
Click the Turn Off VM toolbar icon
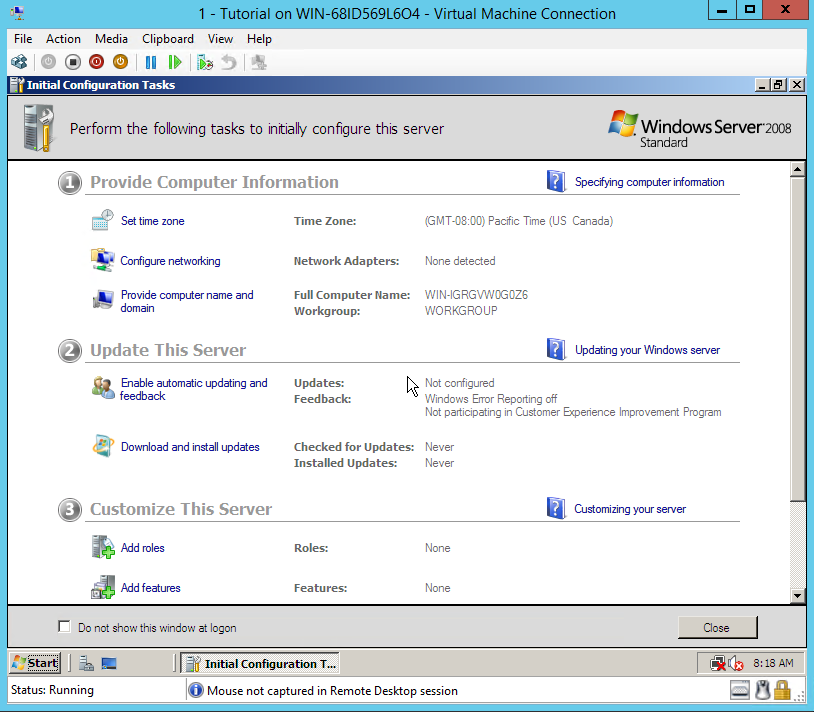click(x=73, y=62)
